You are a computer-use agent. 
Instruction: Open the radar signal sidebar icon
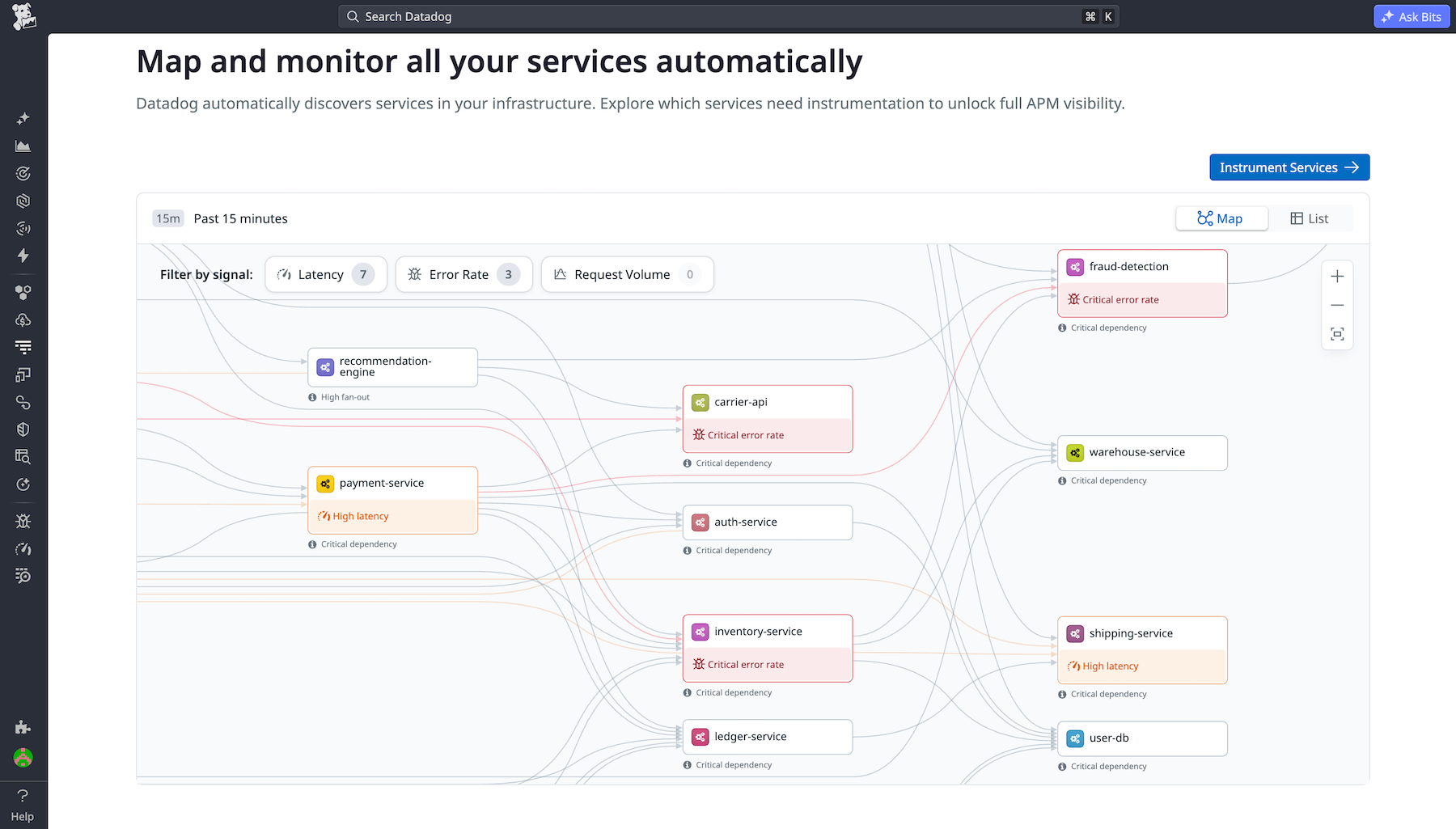pyautogui.click(x=23, y=229)
